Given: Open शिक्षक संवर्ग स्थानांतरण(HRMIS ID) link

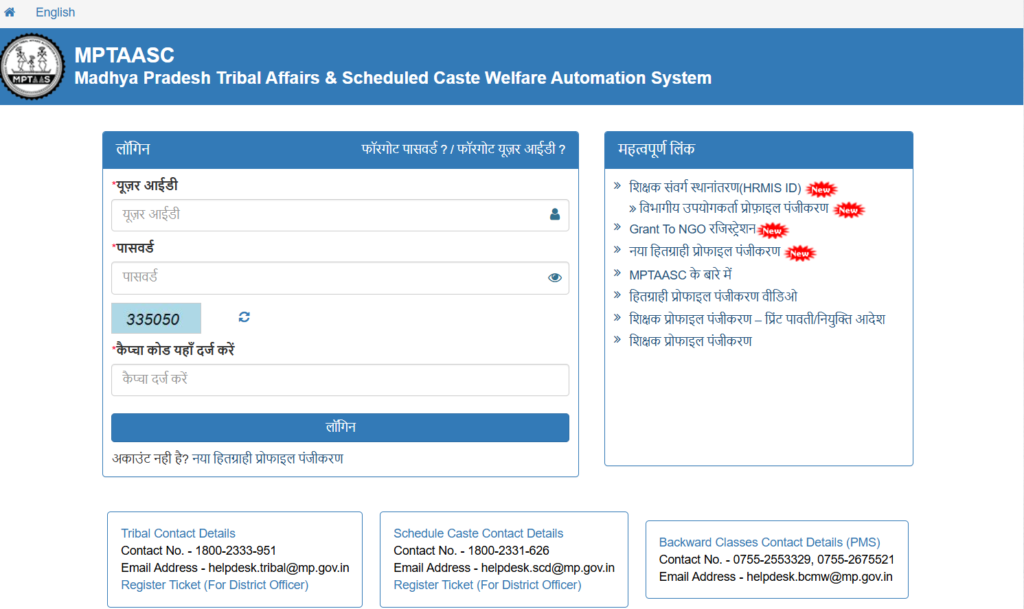Looking at the screenshot, I should click(715, 187).
